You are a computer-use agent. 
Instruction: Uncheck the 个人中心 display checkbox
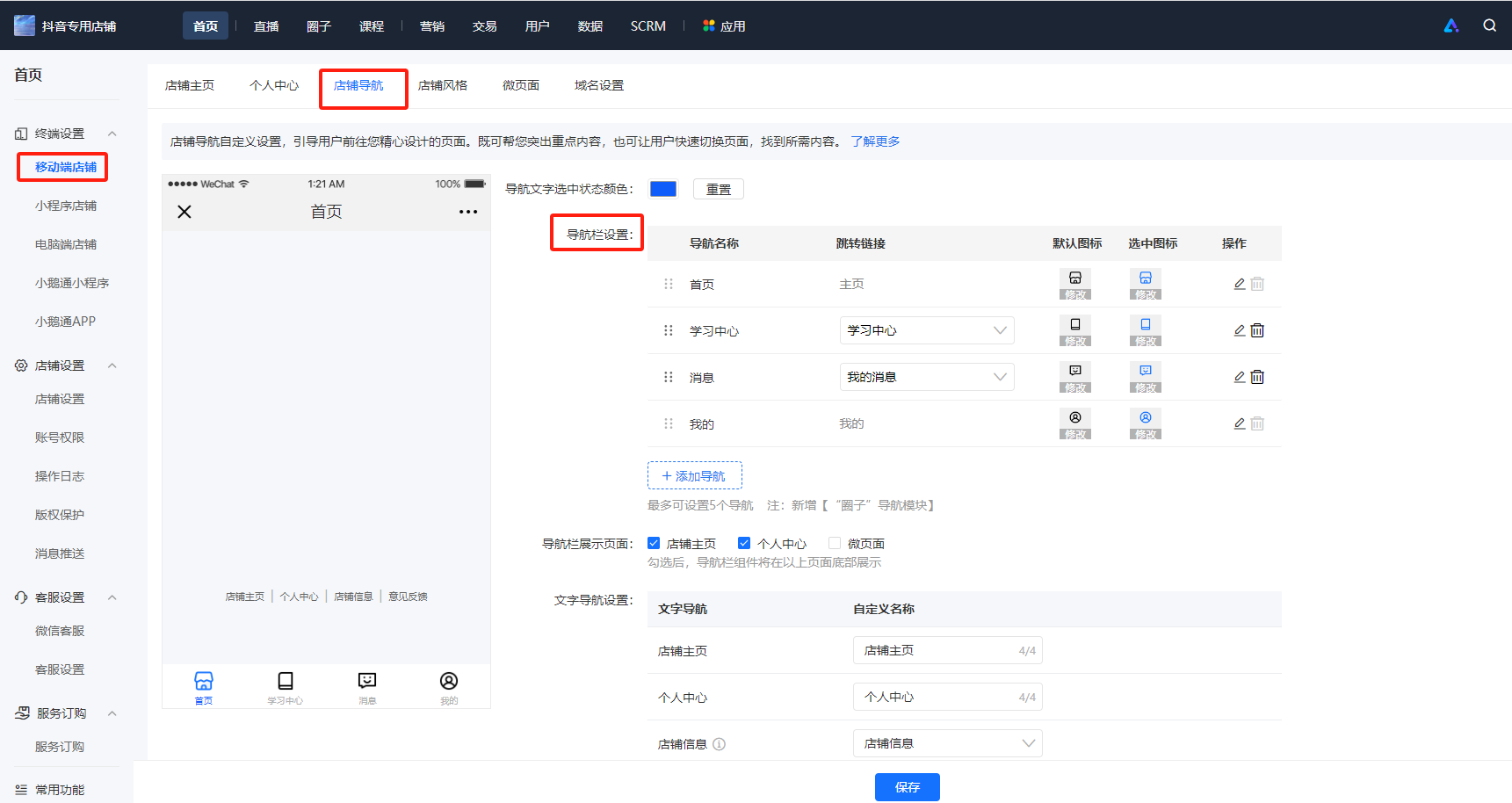click(744, 543)
